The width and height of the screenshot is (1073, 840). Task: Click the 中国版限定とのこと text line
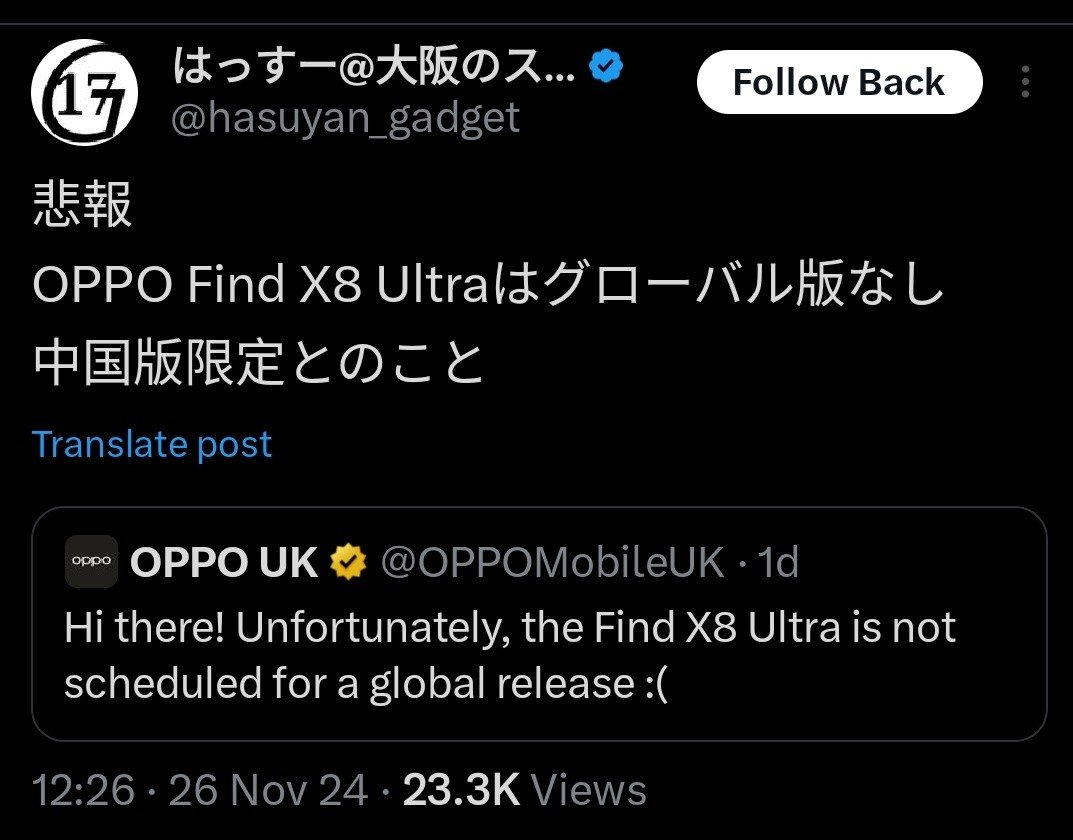(x=260, y=364)
